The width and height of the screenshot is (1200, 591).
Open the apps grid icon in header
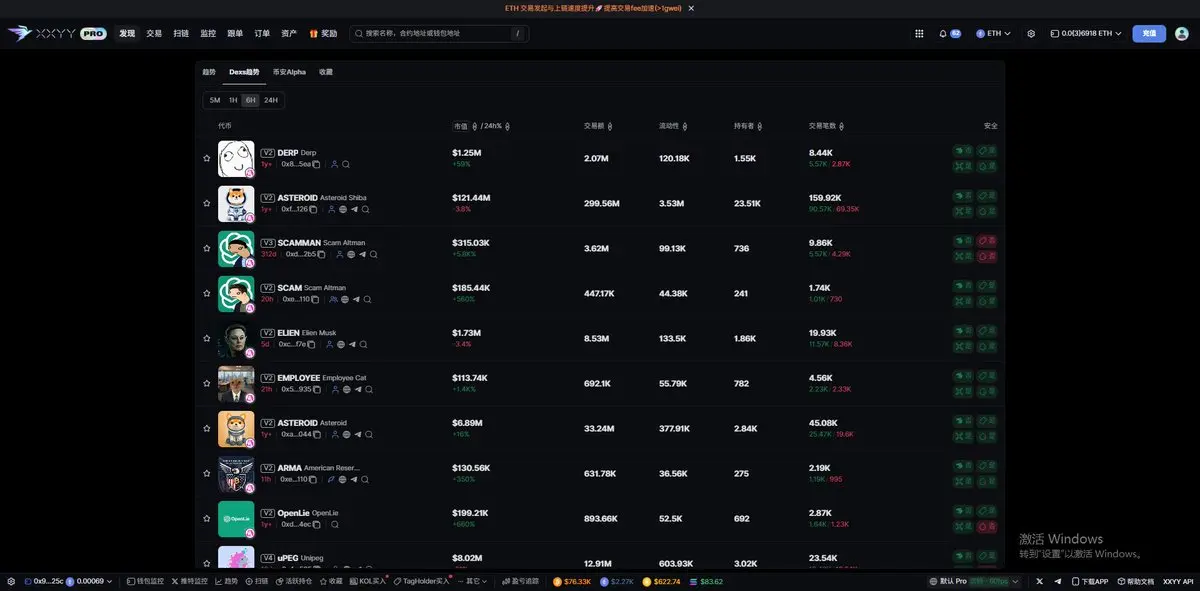[919, 33]
